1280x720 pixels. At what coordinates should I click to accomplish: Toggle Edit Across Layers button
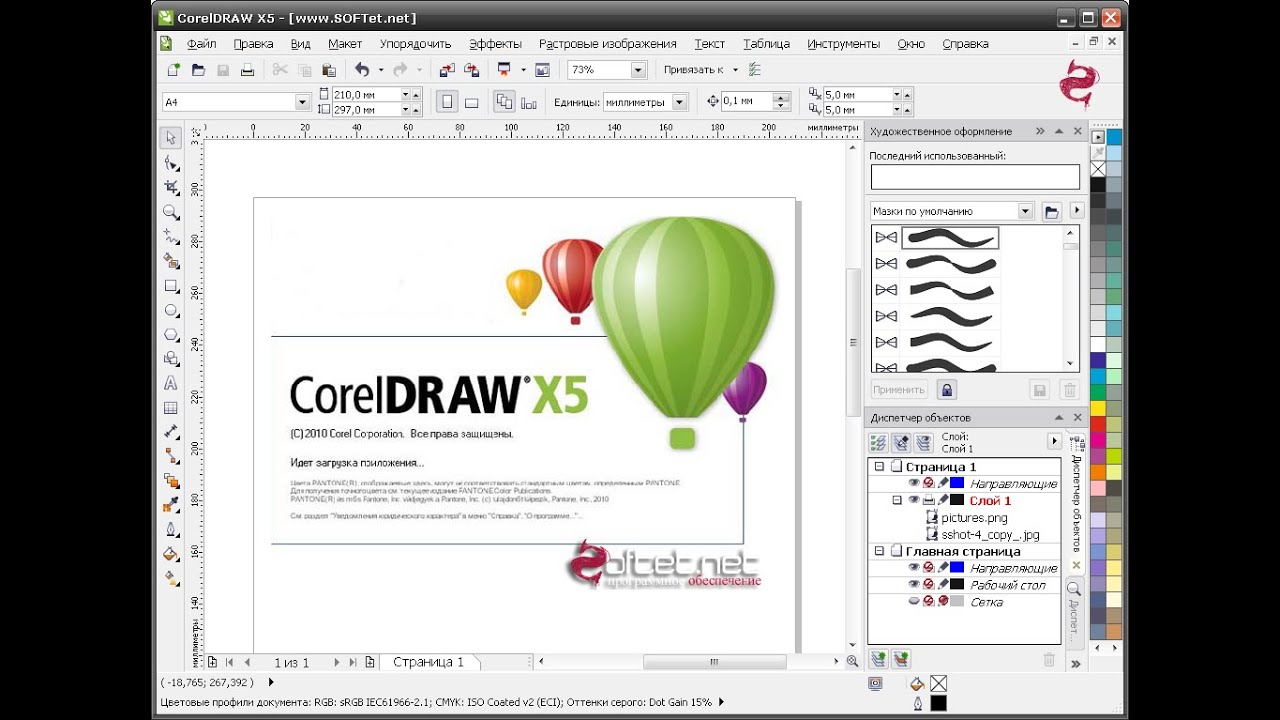click(901, 442)
